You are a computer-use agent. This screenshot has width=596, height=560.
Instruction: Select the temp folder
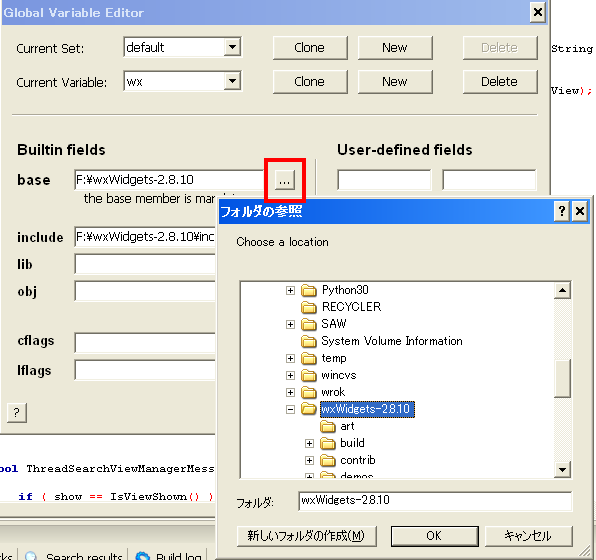pos(334,358)
